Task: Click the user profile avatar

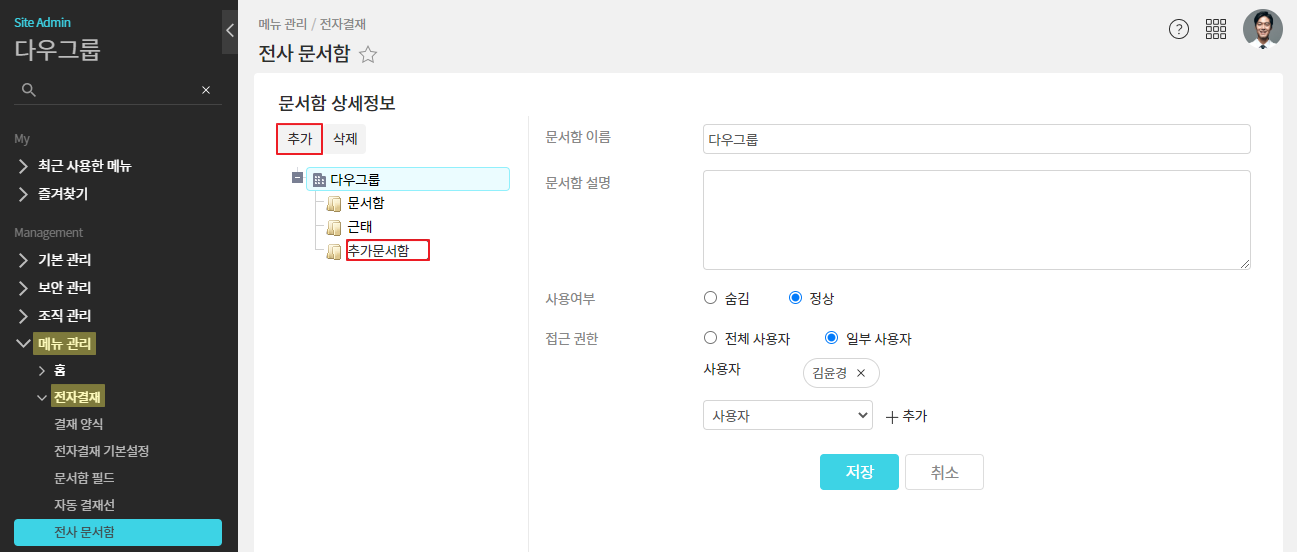Action: pos(1262,29)
